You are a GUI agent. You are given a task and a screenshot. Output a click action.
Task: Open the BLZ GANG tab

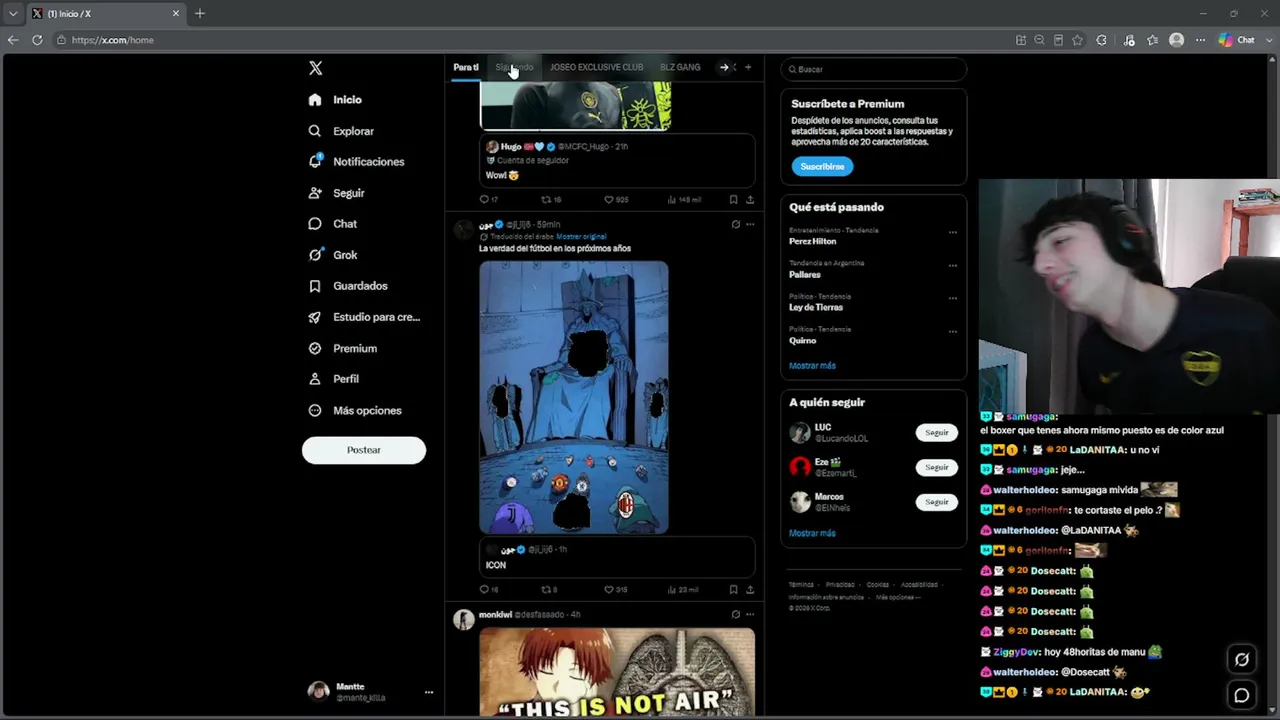click(x=680, y=67)
